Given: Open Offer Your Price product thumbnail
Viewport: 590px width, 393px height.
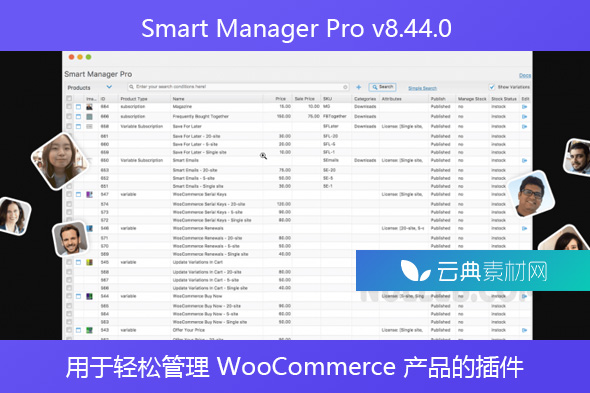Looking at the screenshot, I should click(89, 330).
